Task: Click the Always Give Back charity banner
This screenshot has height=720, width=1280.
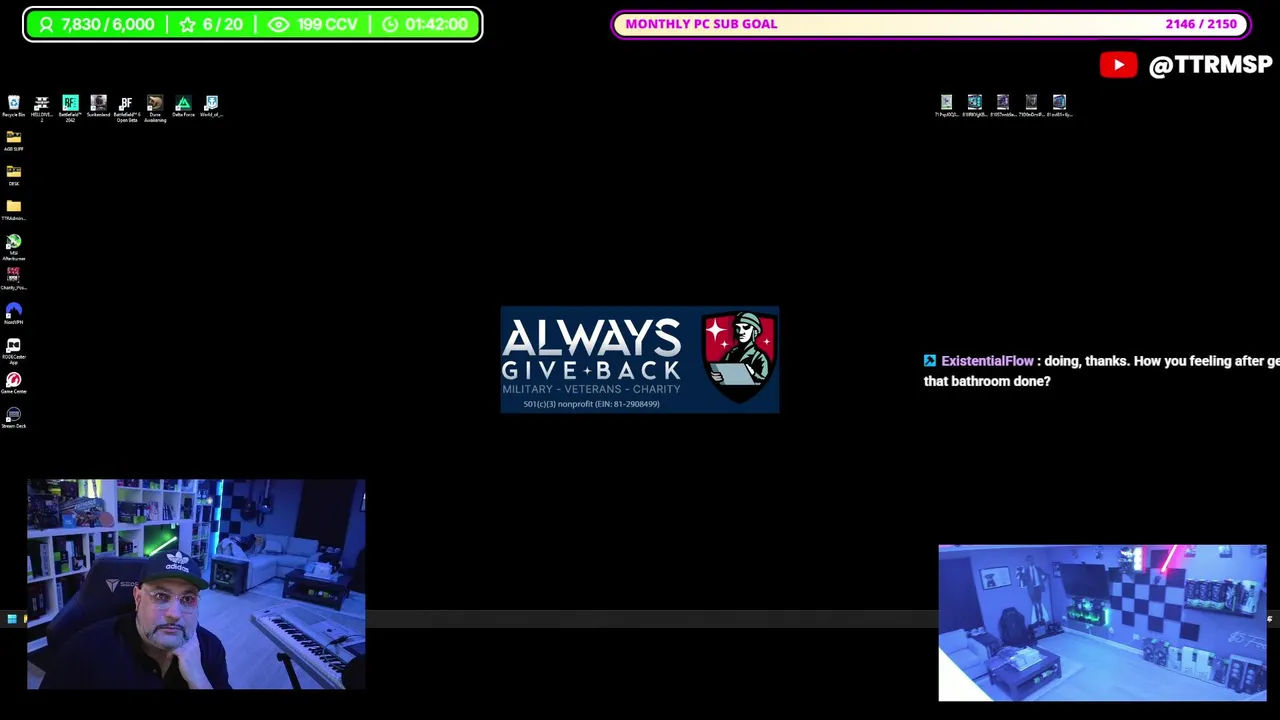Action: [x=640, y=360]
